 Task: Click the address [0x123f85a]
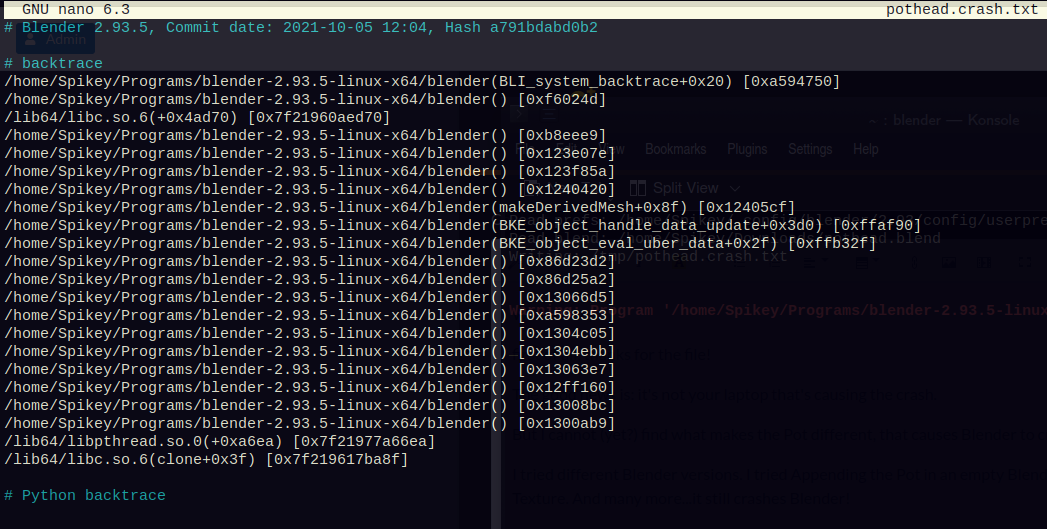(566, 172)
